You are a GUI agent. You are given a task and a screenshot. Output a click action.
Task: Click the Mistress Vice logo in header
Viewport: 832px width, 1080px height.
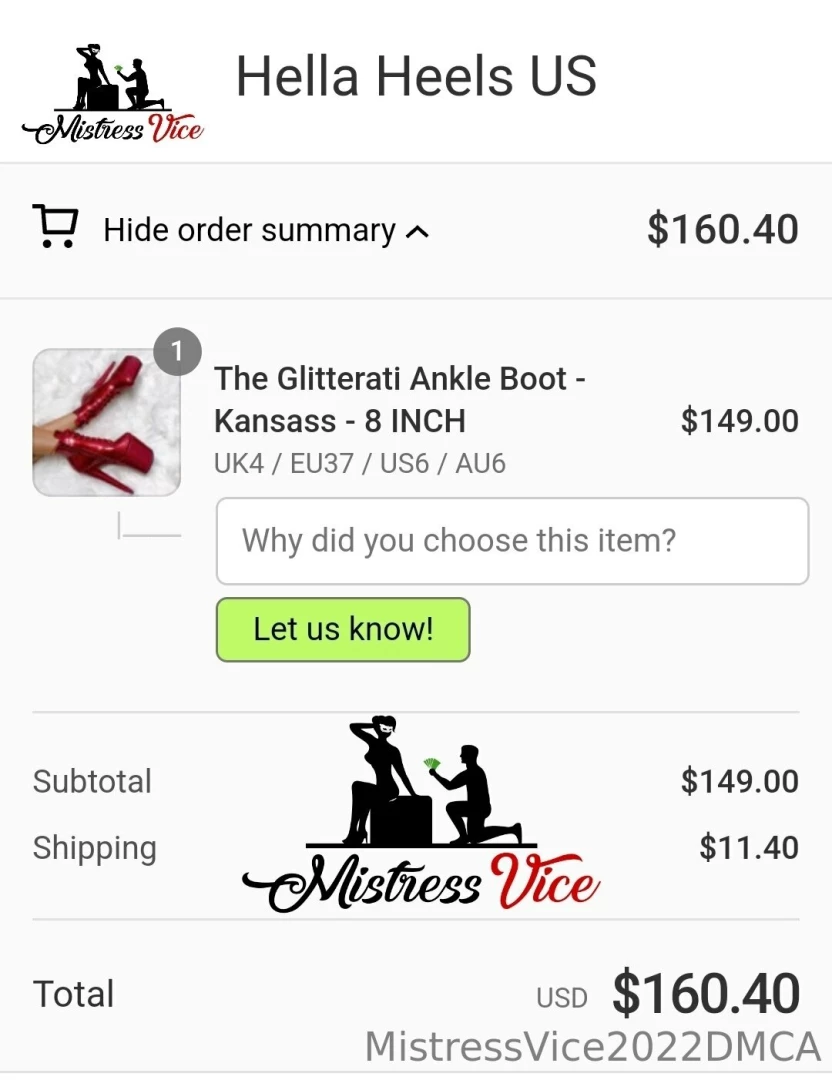[x=113, y=95]
